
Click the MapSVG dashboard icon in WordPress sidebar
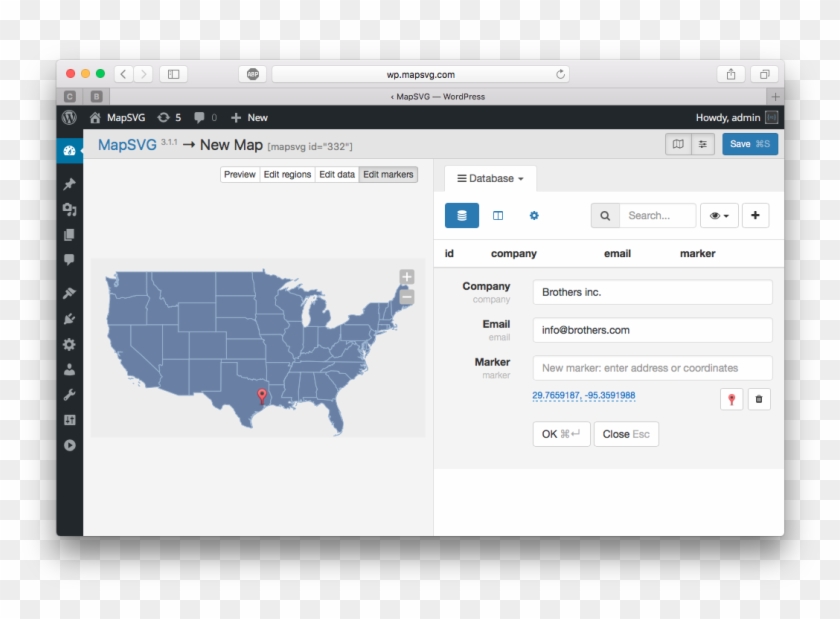pyautogui.click(x=68, y=149)
